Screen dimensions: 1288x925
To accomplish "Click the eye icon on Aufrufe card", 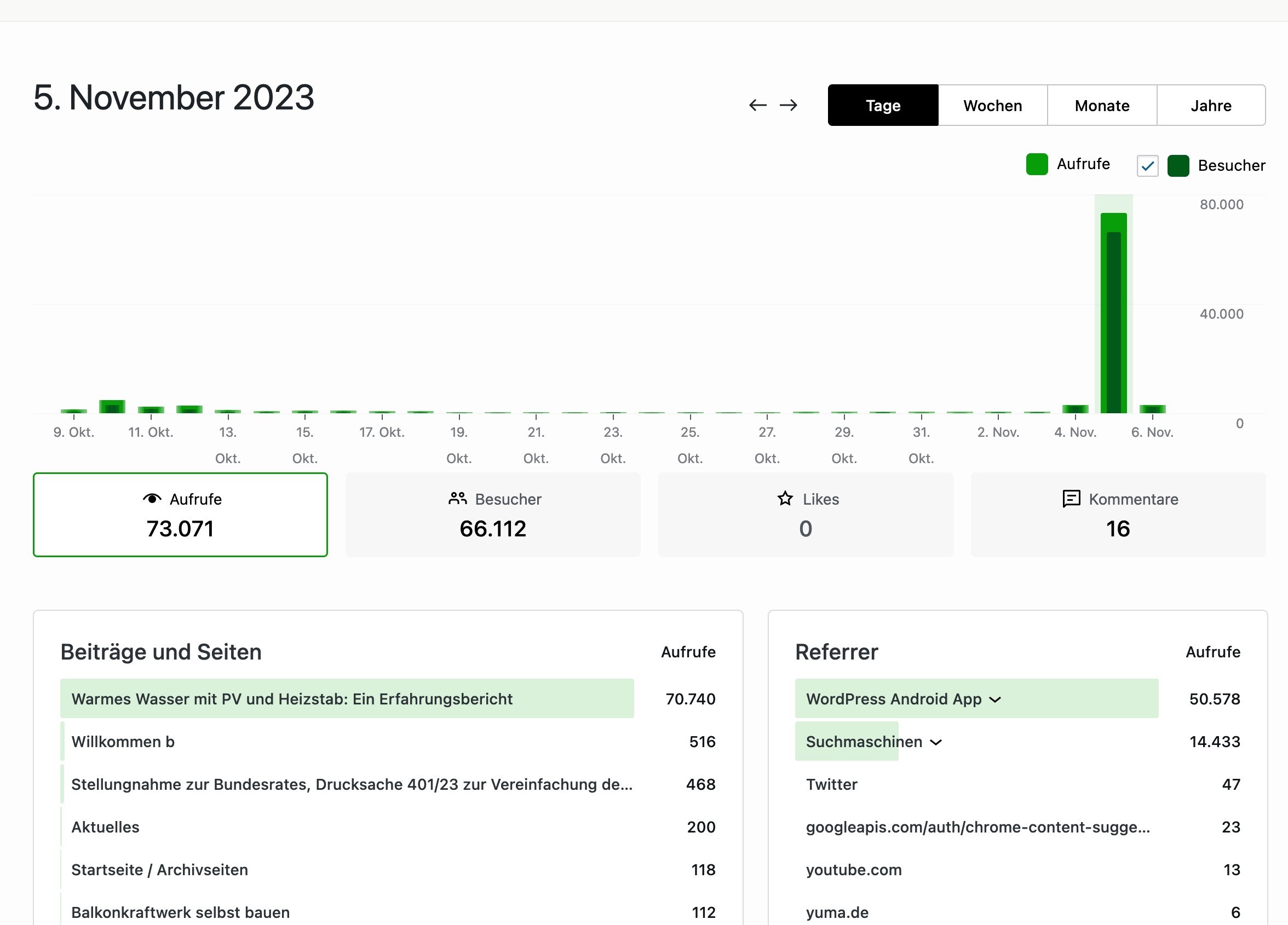I will tap(152, 498).
